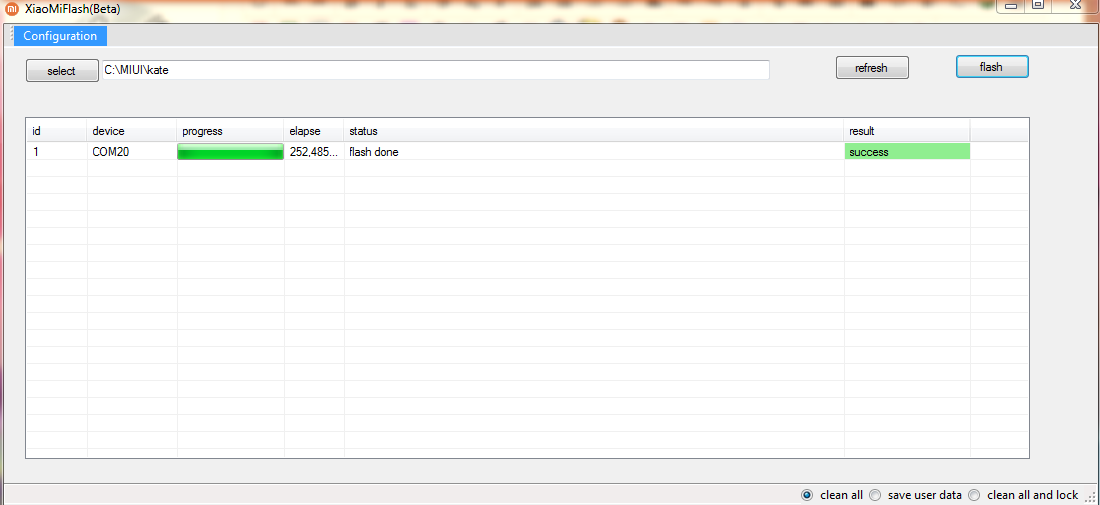Viewport: 1100px width, 505px height.
Task: Click the refresh button
Action: click(x=872, y=68)
